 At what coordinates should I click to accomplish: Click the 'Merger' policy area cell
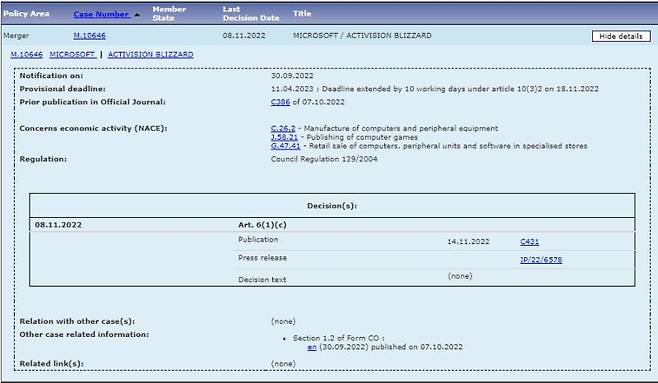[16, 36]
